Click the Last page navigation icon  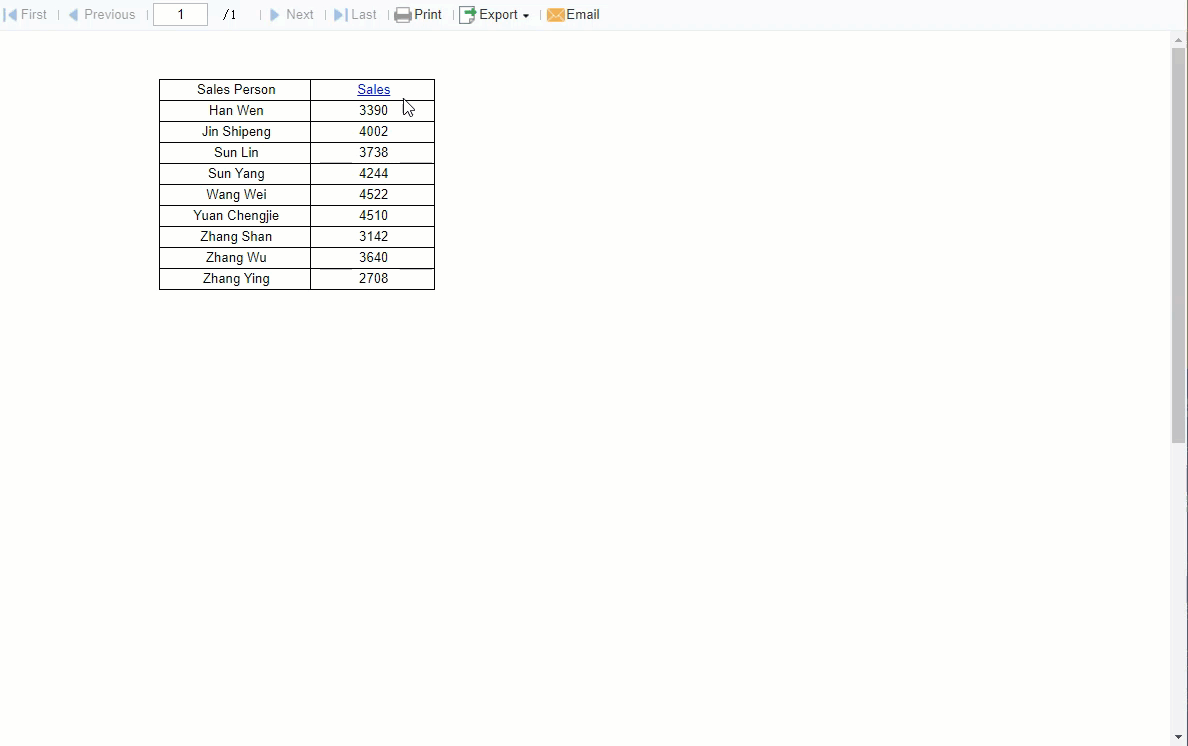point(340,14)
